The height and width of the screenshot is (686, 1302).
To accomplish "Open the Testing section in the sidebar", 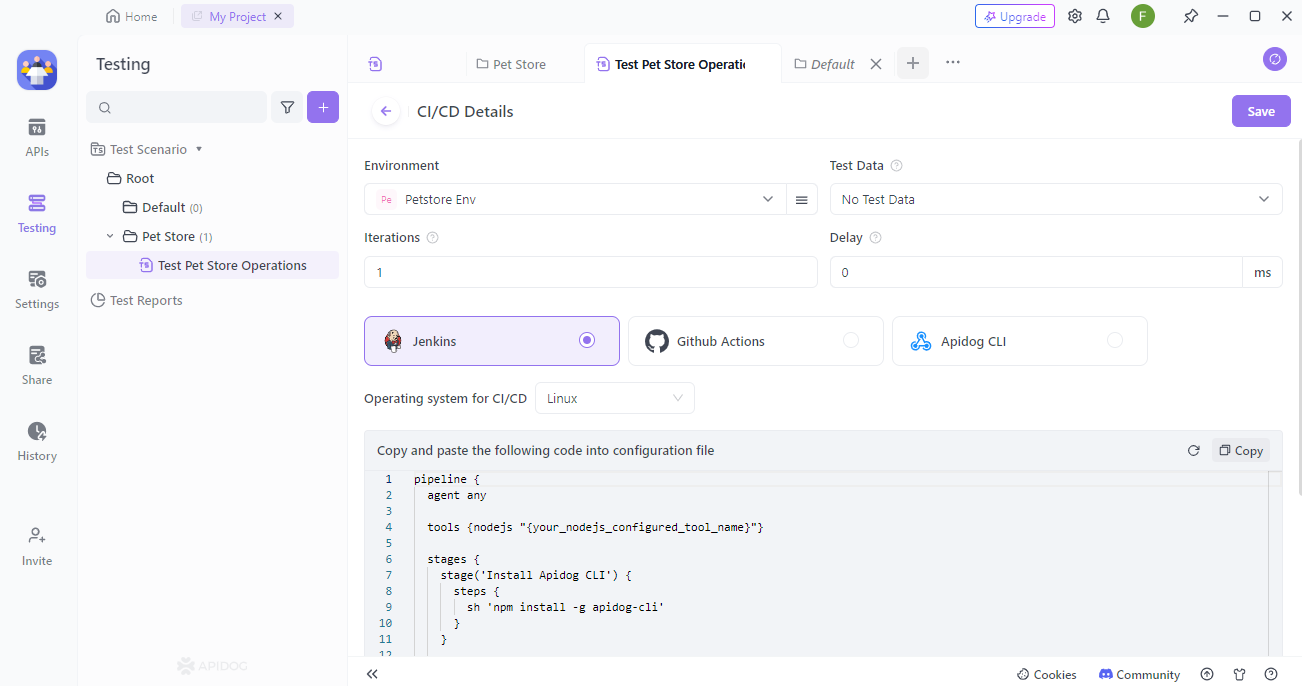I will [37, 214].
